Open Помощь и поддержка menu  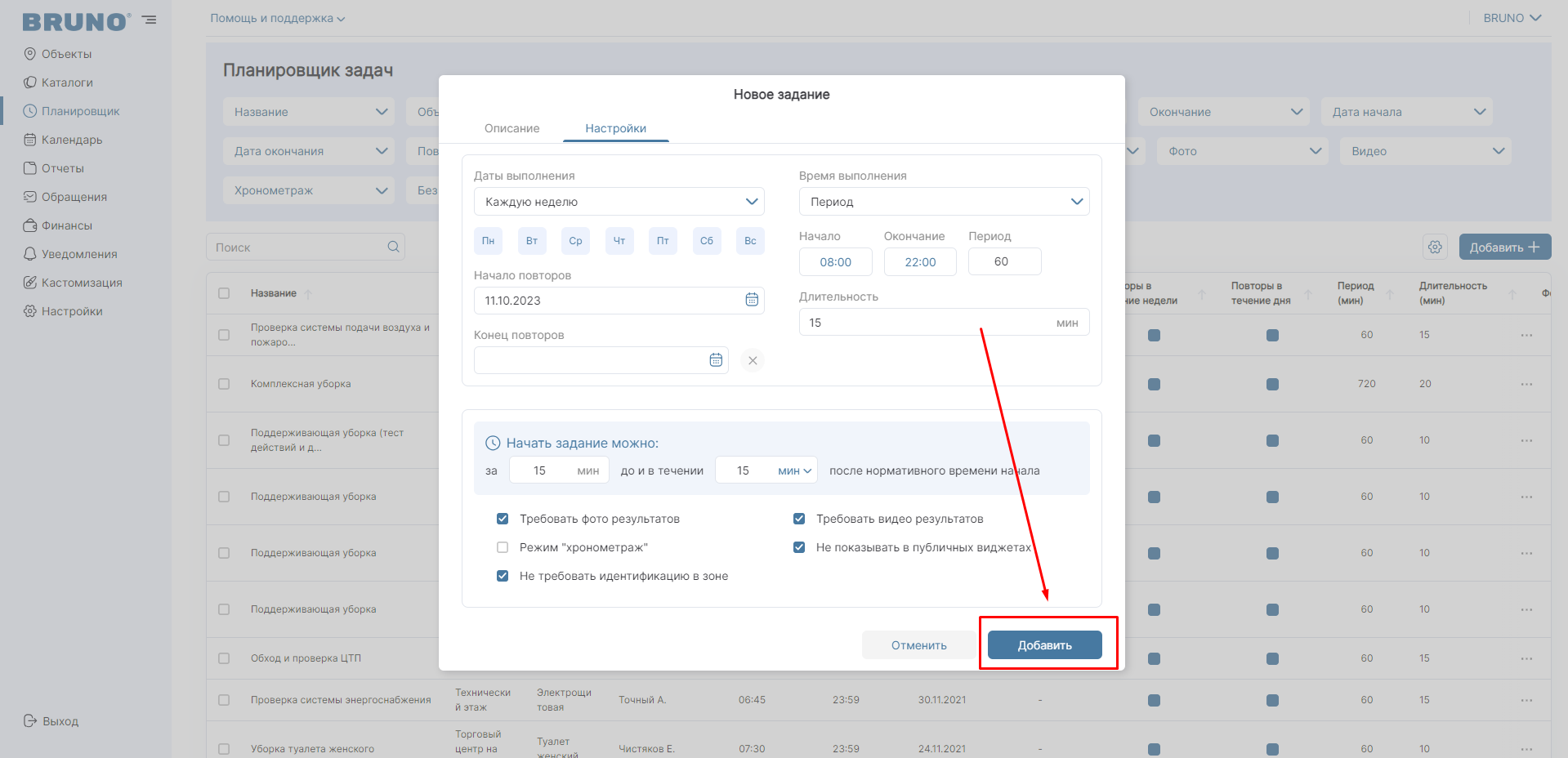[278, 18]
